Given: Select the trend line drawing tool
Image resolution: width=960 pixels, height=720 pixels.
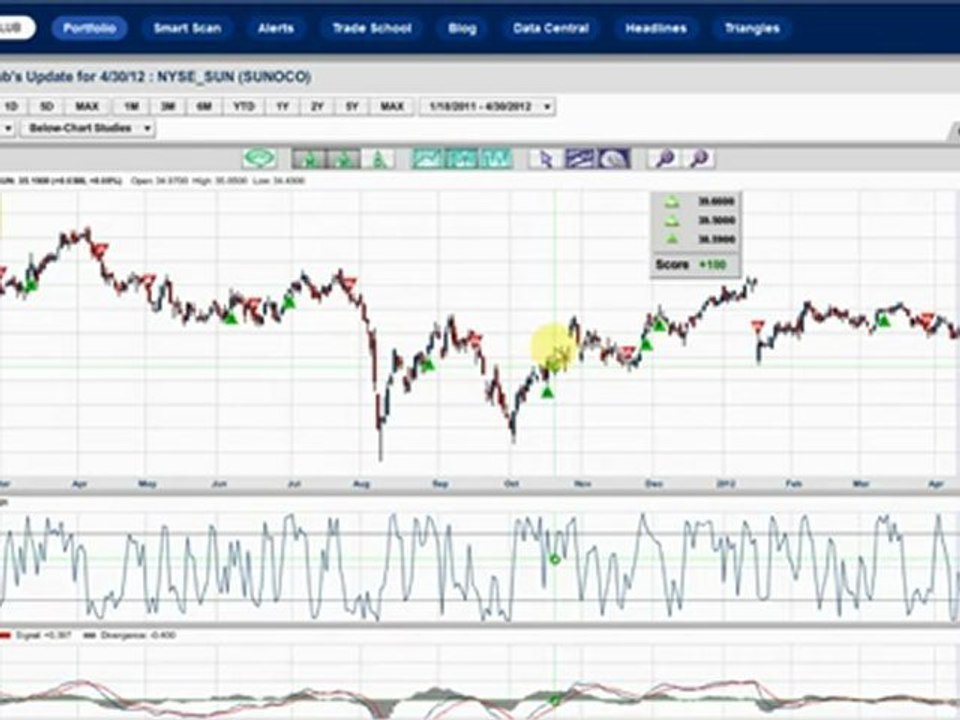Looking at the screenshot, I should pos(580,159).
